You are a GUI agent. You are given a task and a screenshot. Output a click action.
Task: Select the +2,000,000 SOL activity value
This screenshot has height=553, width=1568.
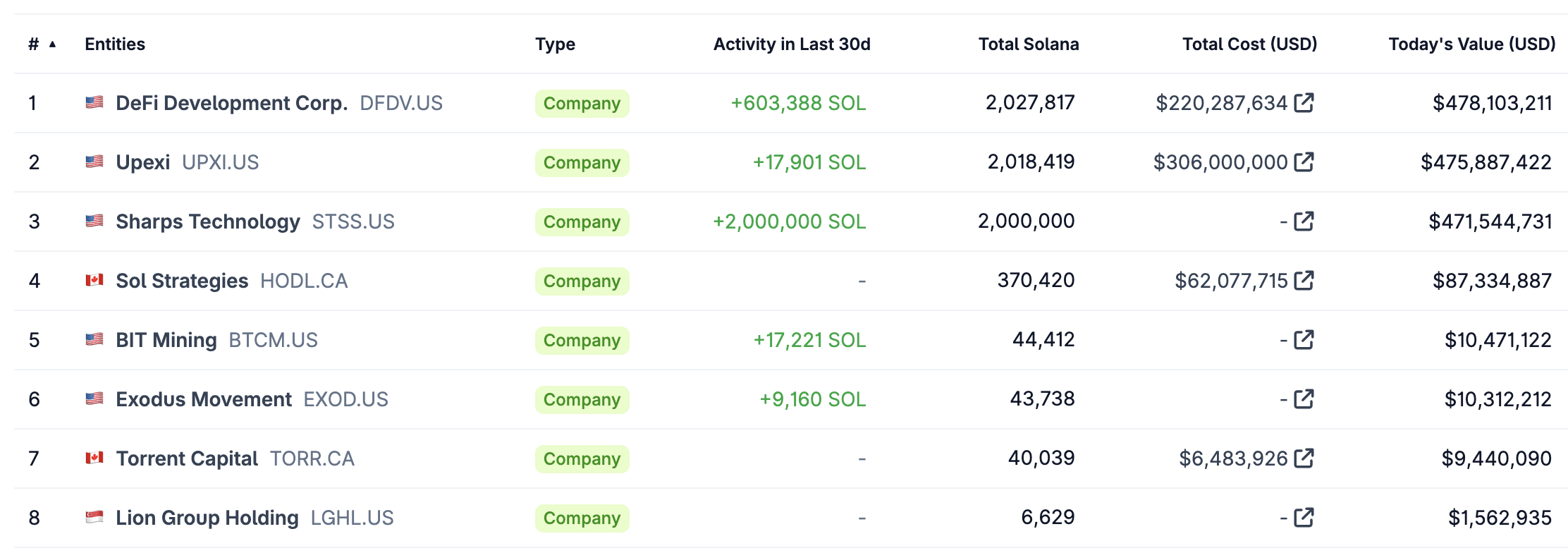point(789,221)
